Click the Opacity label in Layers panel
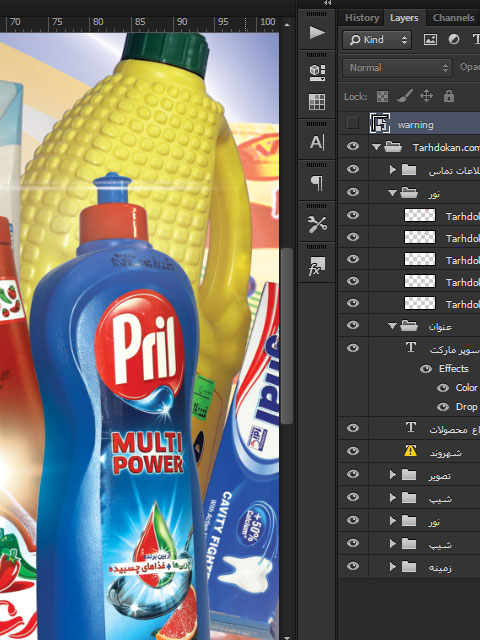The width and height of the screenshot is (480, 640). pyautogui.click(x=470, y=67)
